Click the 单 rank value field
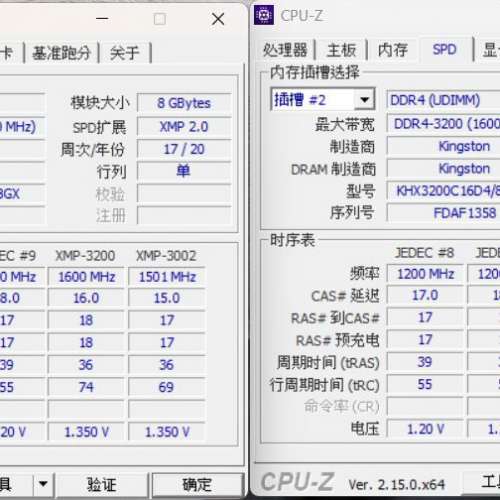Screen dimensions: 500x500 coord(184,171)
